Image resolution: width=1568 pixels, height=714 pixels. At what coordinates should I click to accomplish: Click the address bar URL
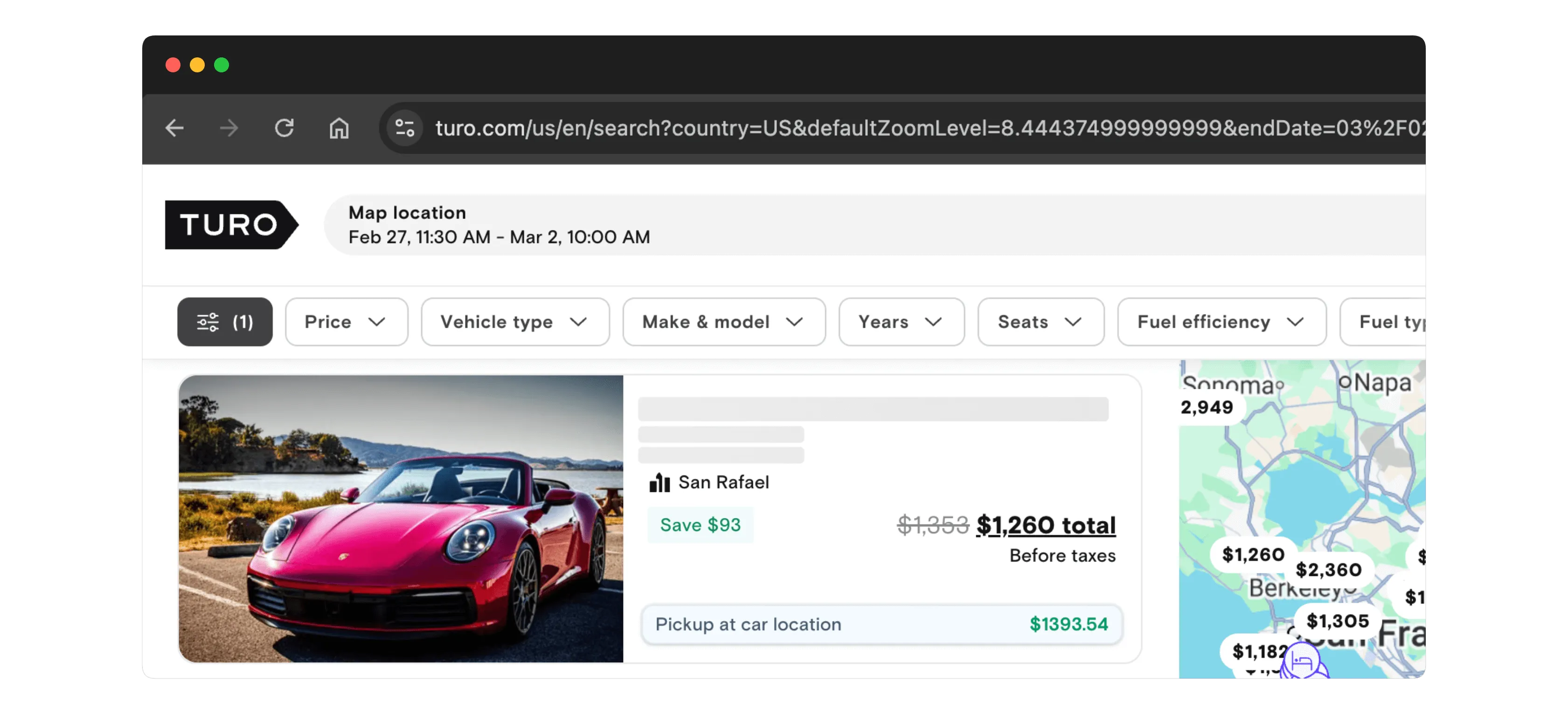[913, 128]
